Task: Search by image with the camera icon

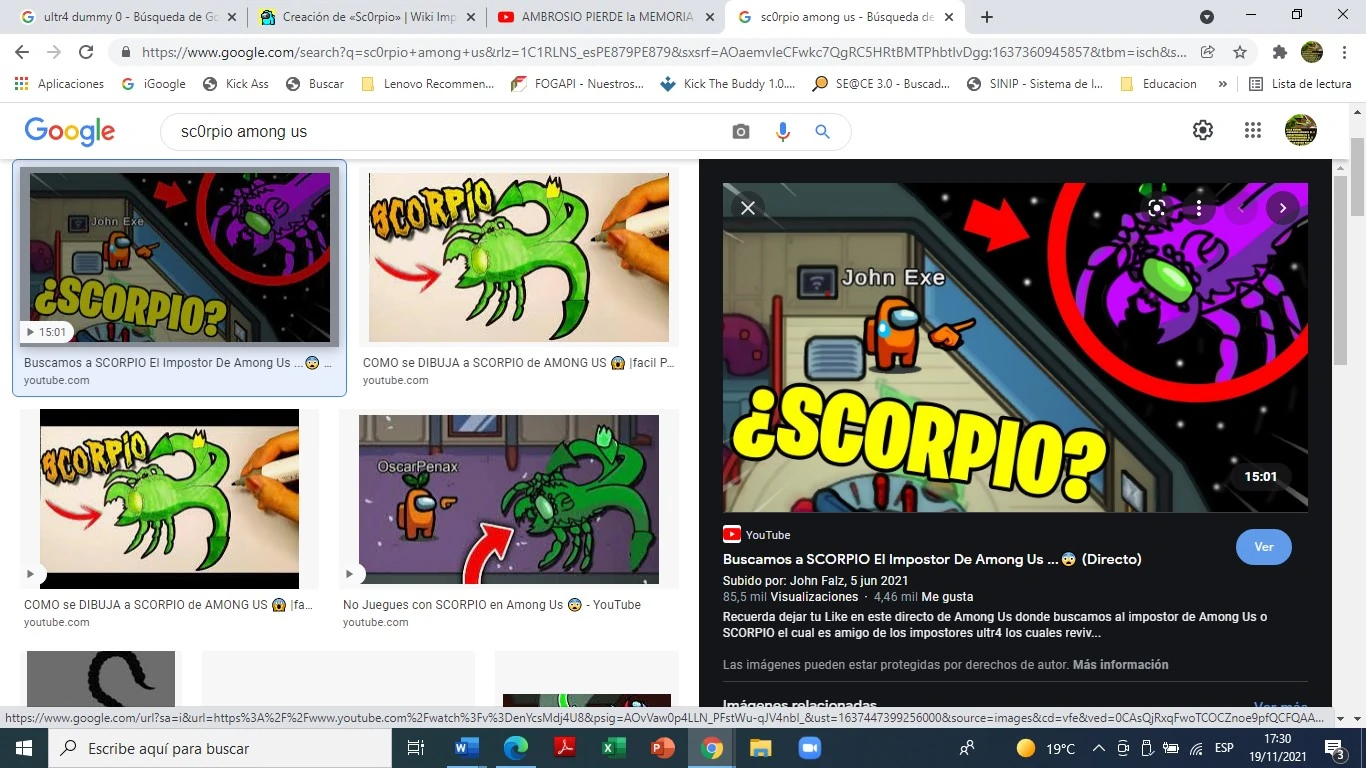Action: pos(741,132)
